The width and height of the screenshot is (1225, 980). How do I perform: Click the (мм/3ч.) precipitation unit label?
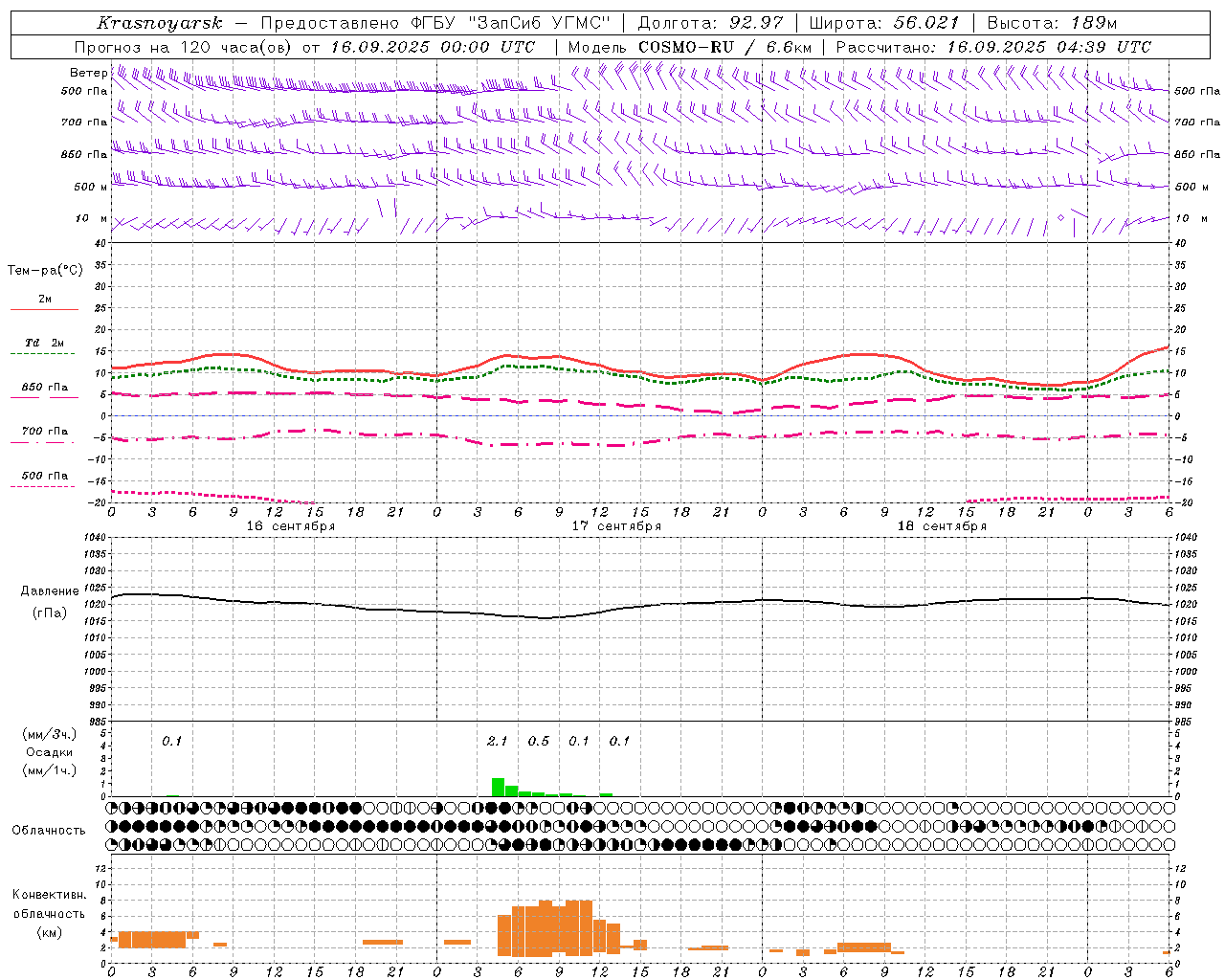pyautogui.click(x=49, y=734)
